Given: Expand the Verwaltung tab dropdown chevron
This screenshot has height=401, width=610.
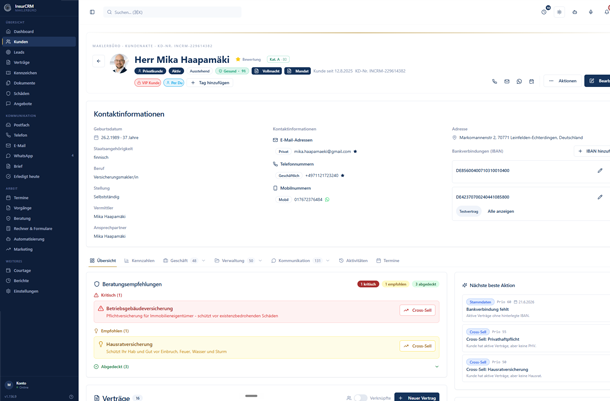Looking at the screenshot, I should 260,261.
